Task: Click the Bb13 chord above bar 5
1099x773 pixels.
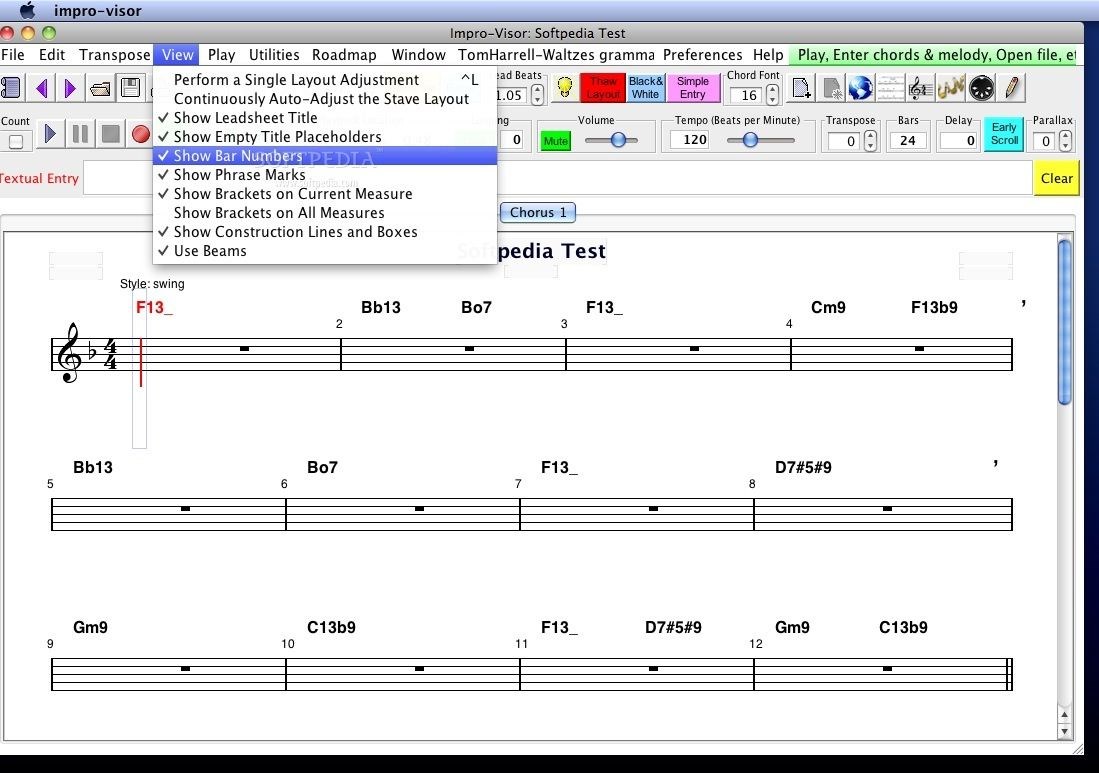Action: [93, 467]
